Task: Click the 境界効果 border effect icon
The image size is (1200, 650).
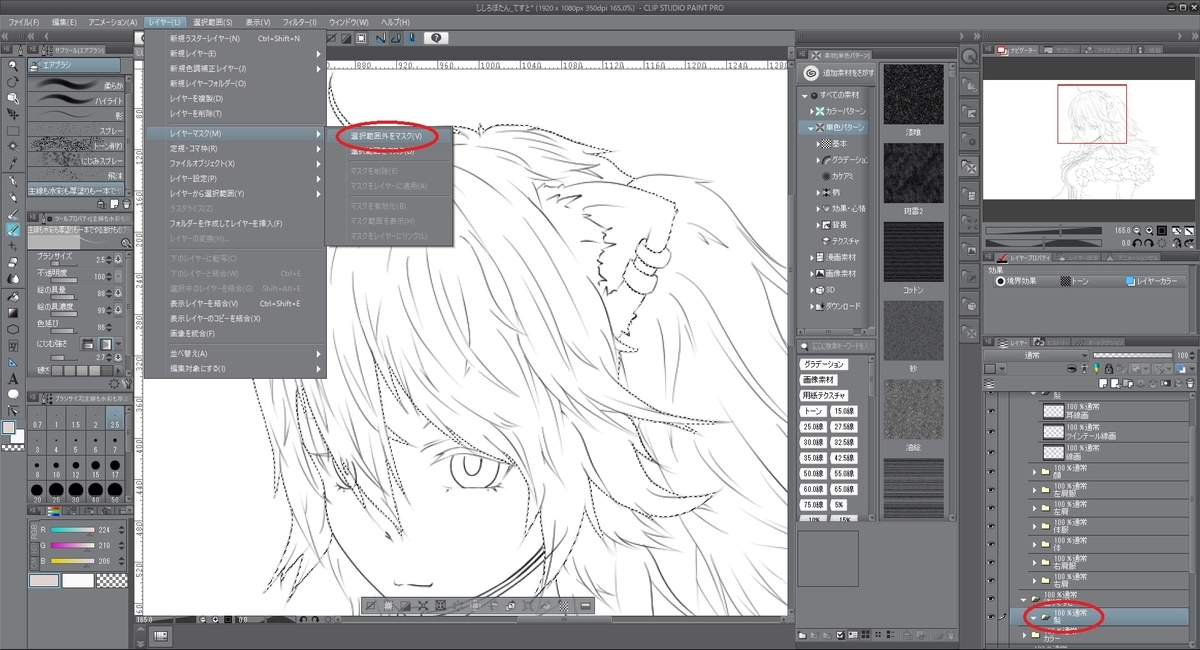Action: tap(1000, 282)
